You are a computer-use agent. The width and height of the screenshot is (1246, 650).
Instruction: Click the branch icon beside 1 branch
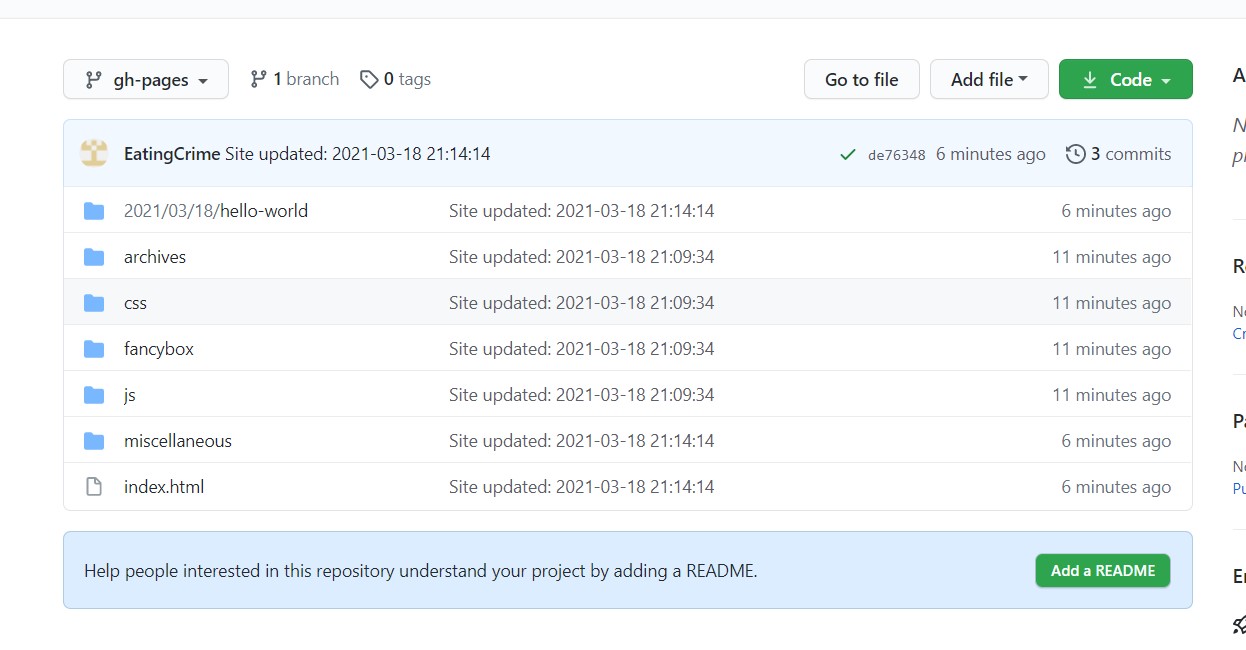coord(259,79)
